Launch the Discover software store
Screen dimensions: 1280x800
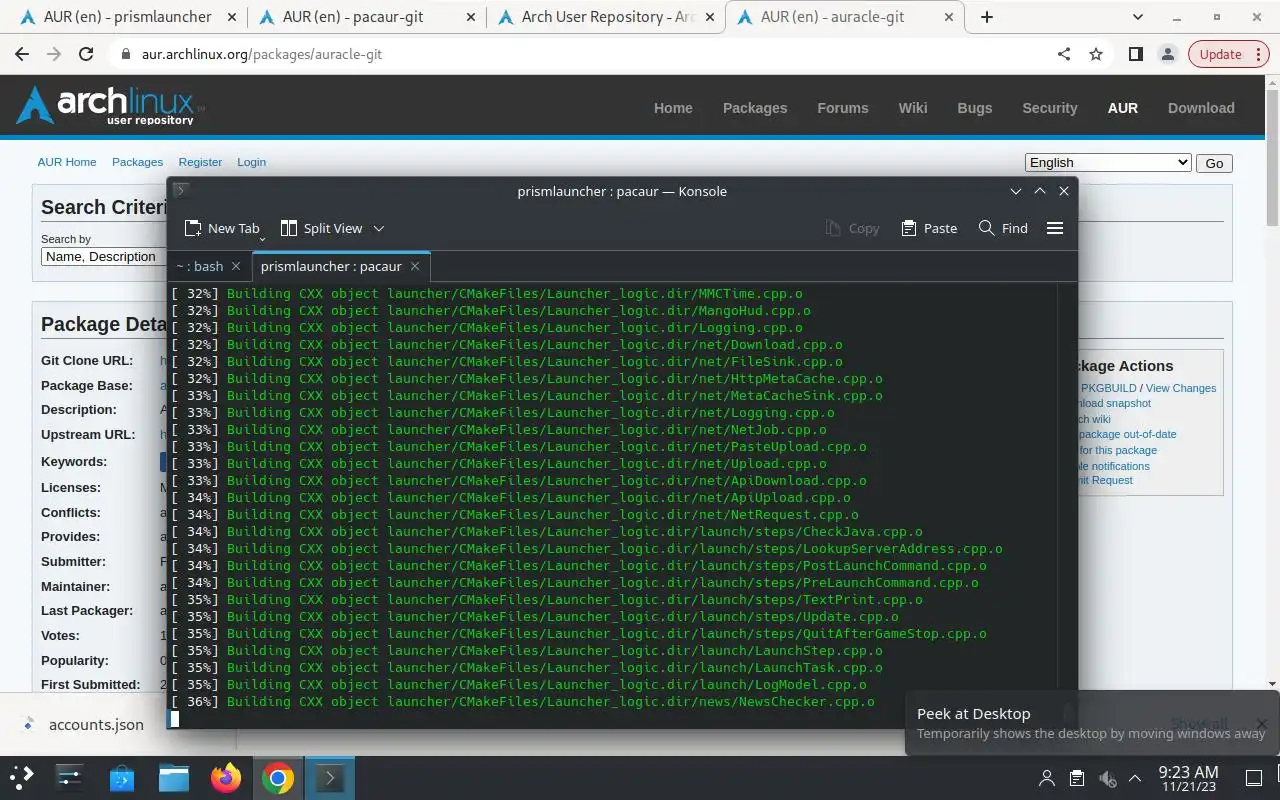pos(122,777)
